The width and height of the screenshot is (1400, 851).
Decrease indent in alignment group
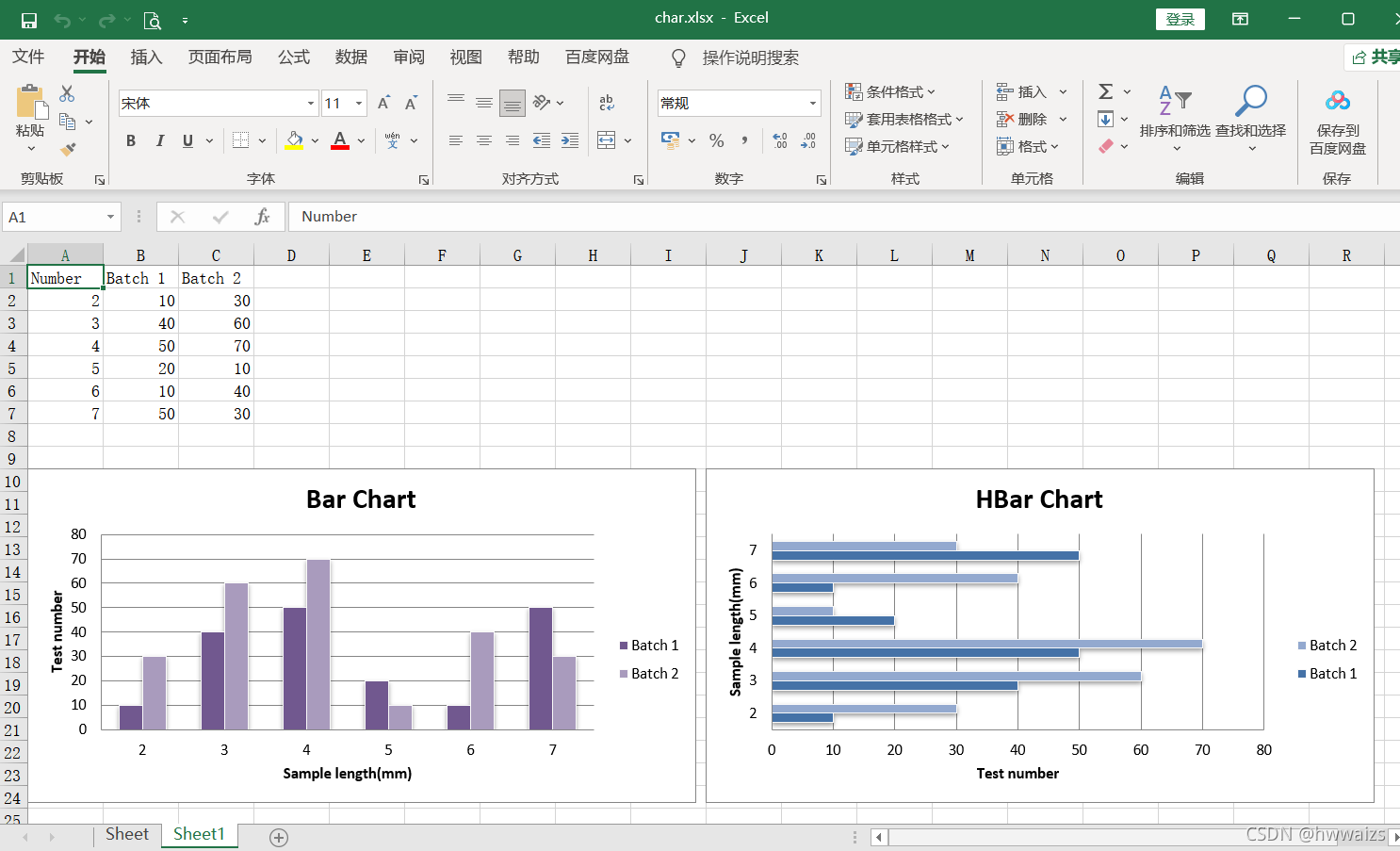pos(542,140)
